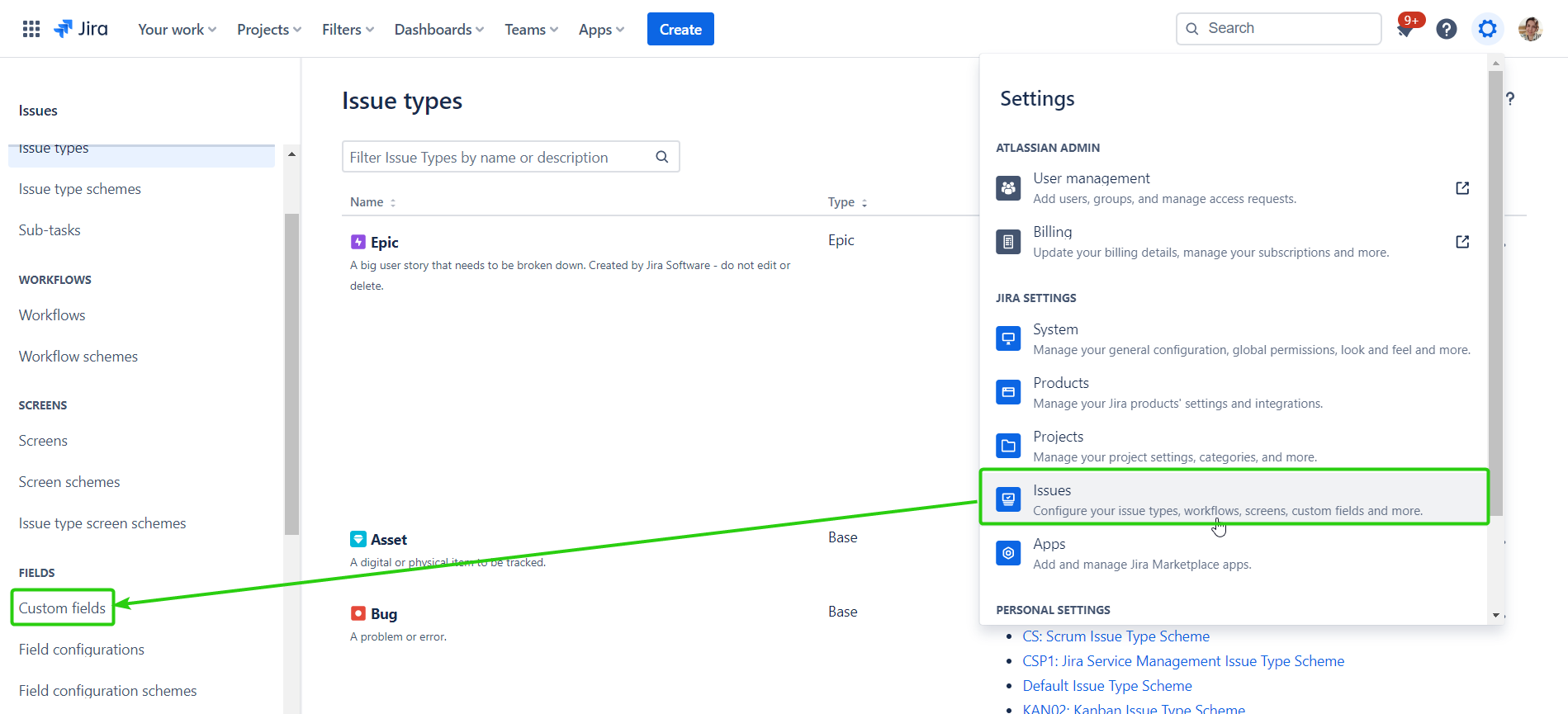Screen dimensions: 1568x714
Task: Open the app switcher grid icon
Action: [x=31, y=29]
